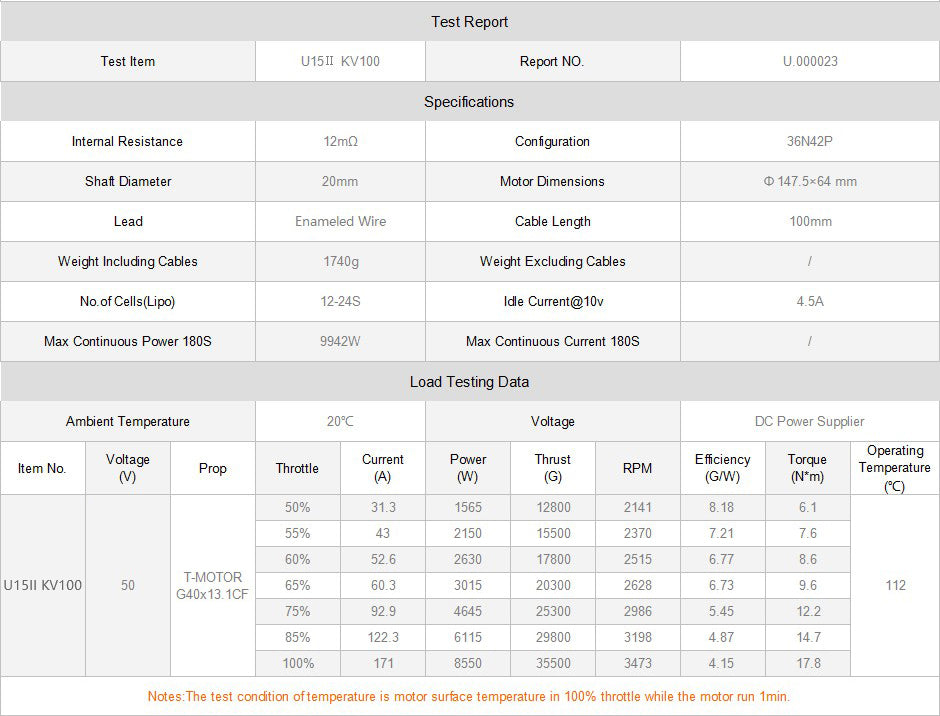Viewport: 940px width, 716px height.
Task: Select the T-MOTOR G40x13.1CF prop cell
Action: pos(212,586)
